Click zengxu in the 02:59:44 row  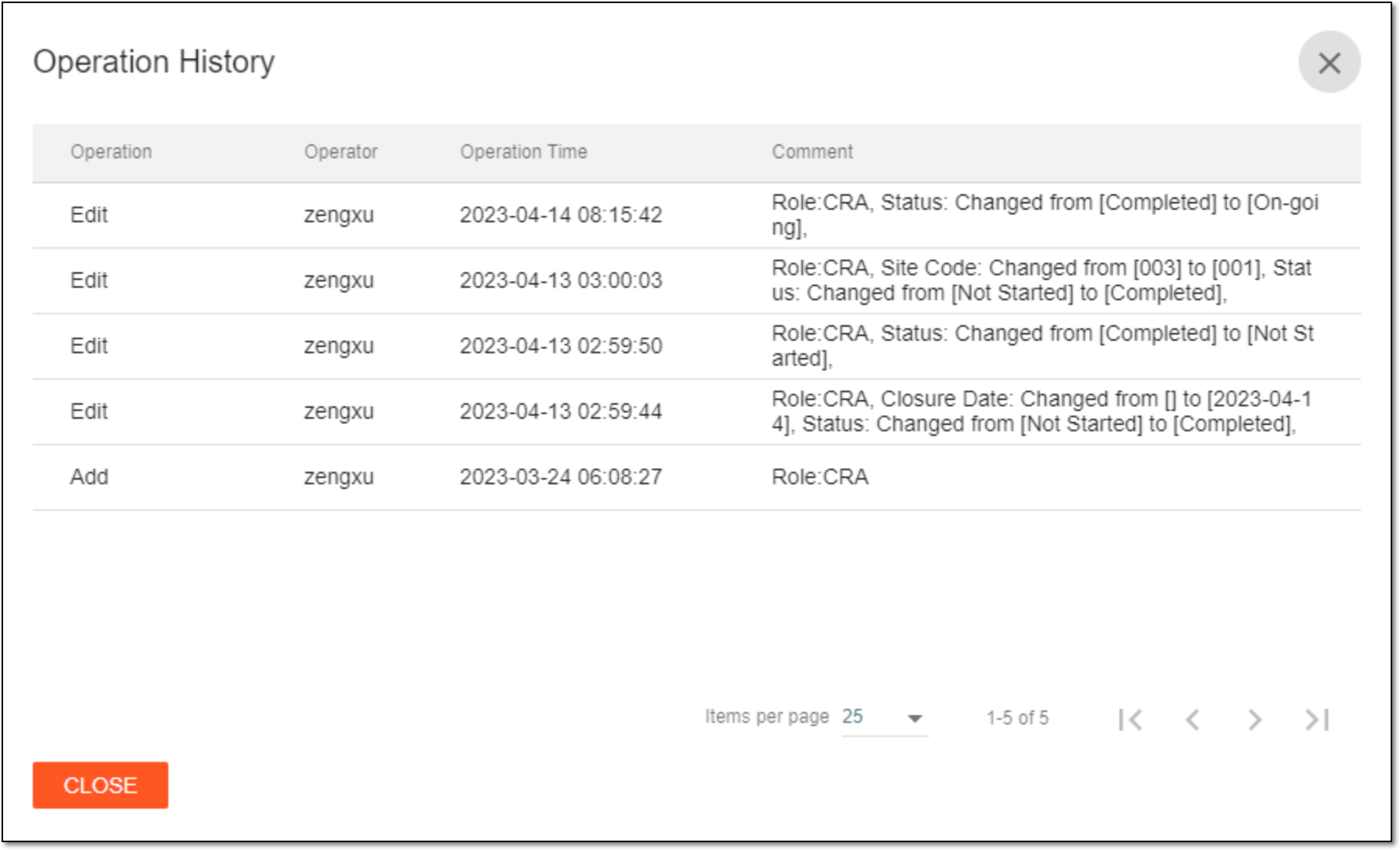339,411
